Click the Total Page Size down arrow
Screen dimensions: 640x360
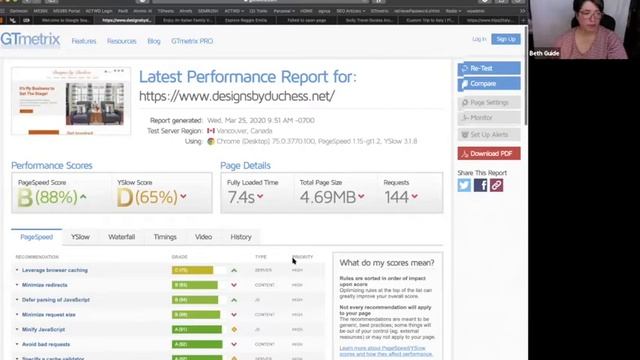[361, 197]
